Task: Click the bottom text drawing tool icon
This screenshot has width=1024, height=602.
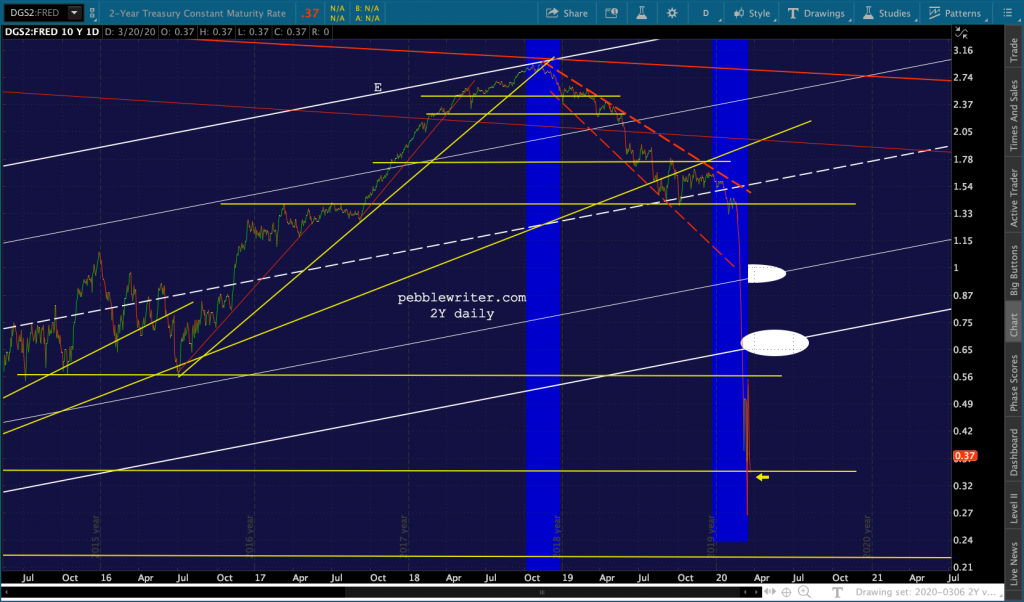Action: [837, 592]
